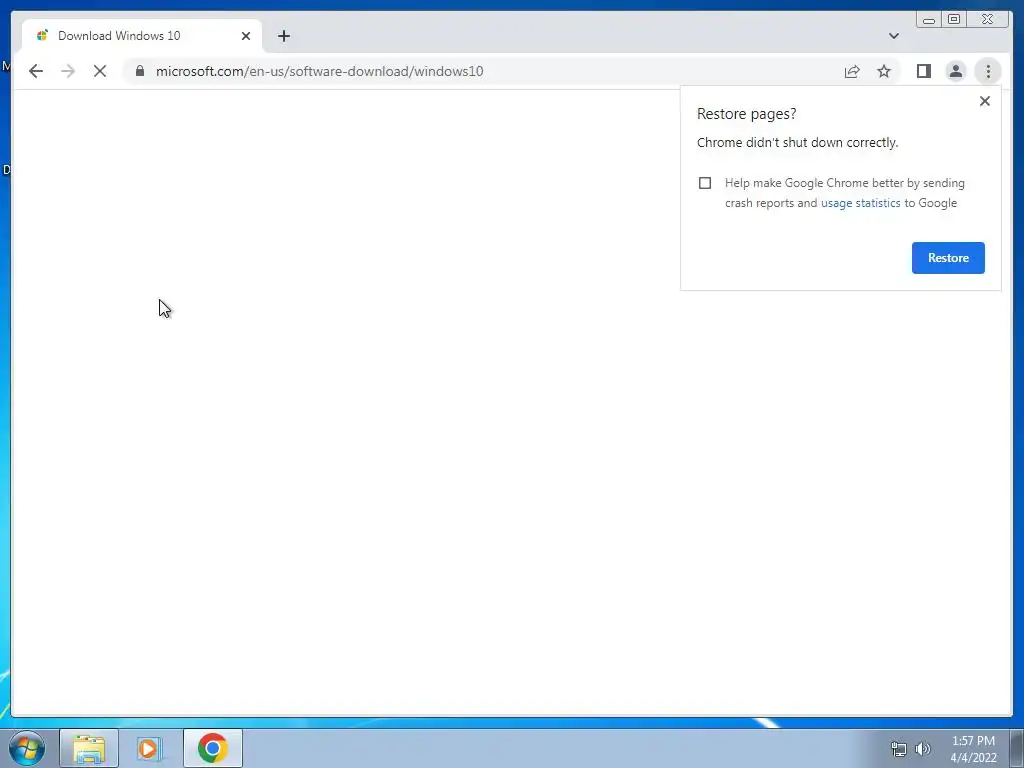Open the Chrome side panel
This screenshot has height=768, width=1024.
coord(923,71)
